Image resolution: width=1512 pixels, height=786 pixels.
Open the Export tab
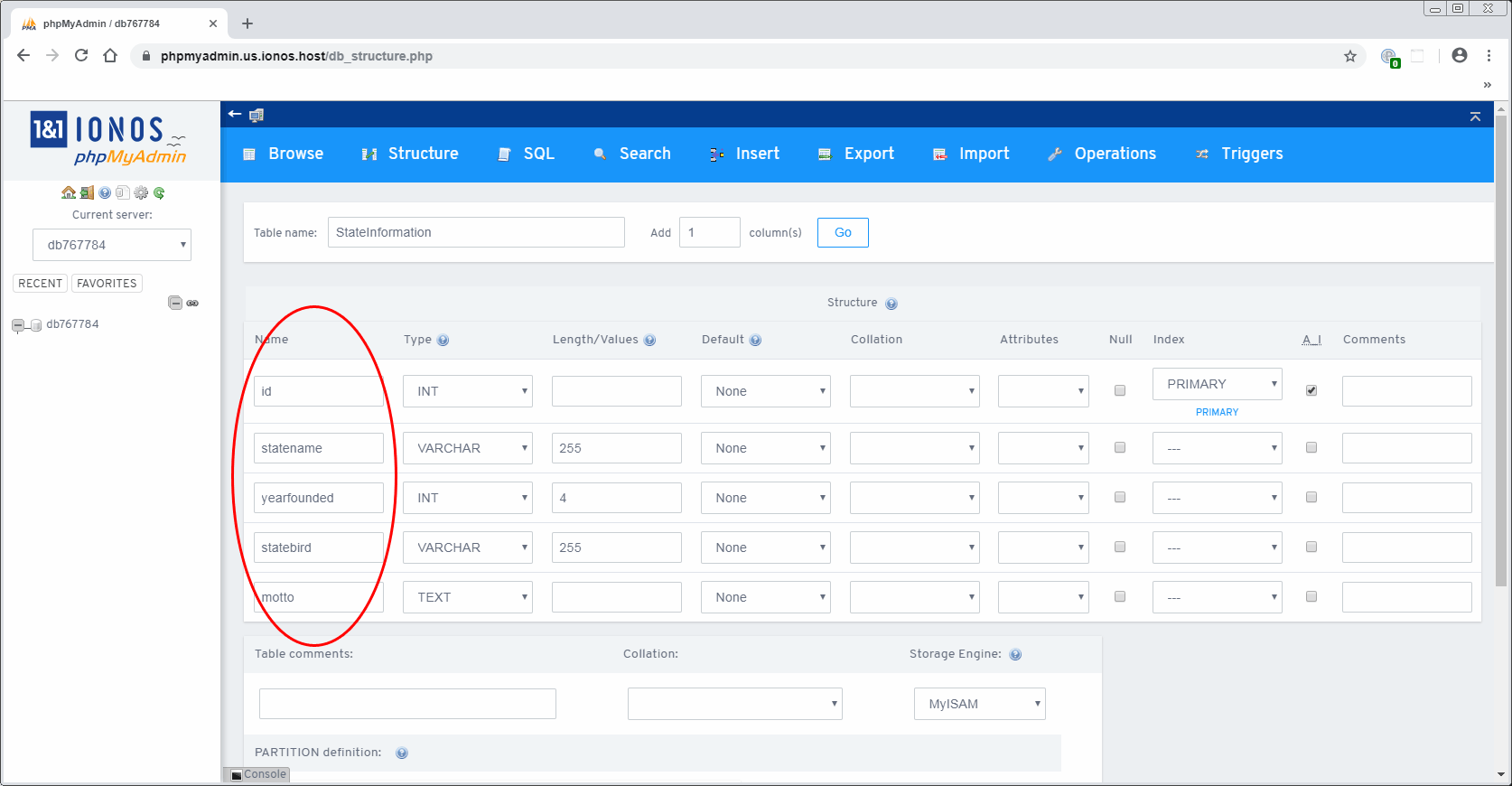[856, 154]
